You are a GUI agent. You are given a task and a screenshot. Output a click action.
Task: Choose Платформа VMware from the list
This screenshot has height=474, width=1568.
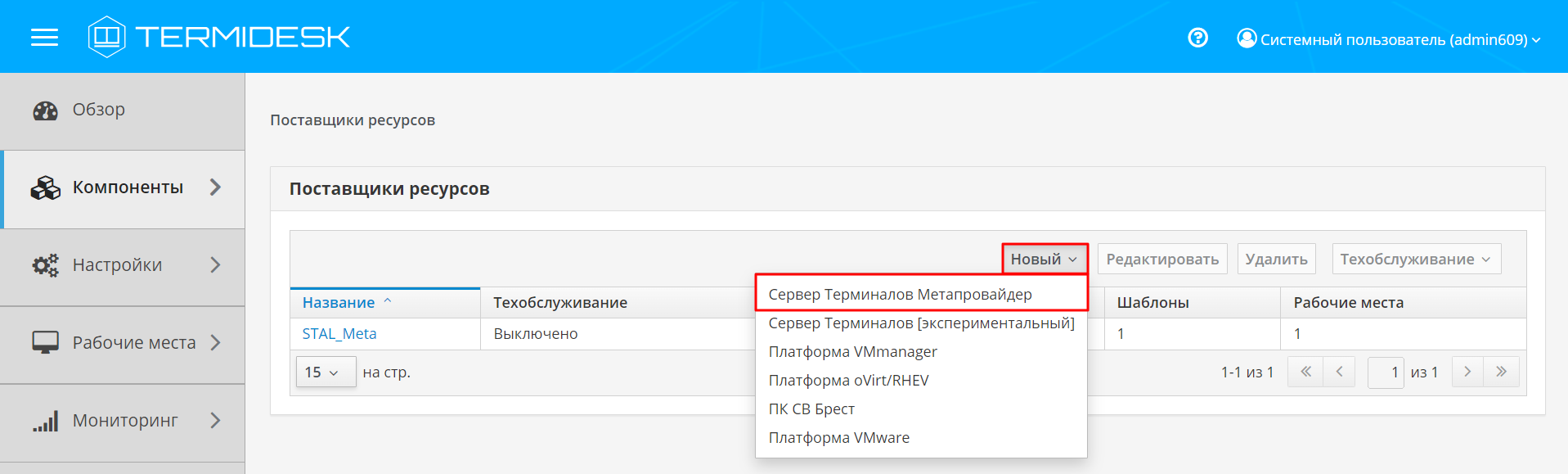838,438
